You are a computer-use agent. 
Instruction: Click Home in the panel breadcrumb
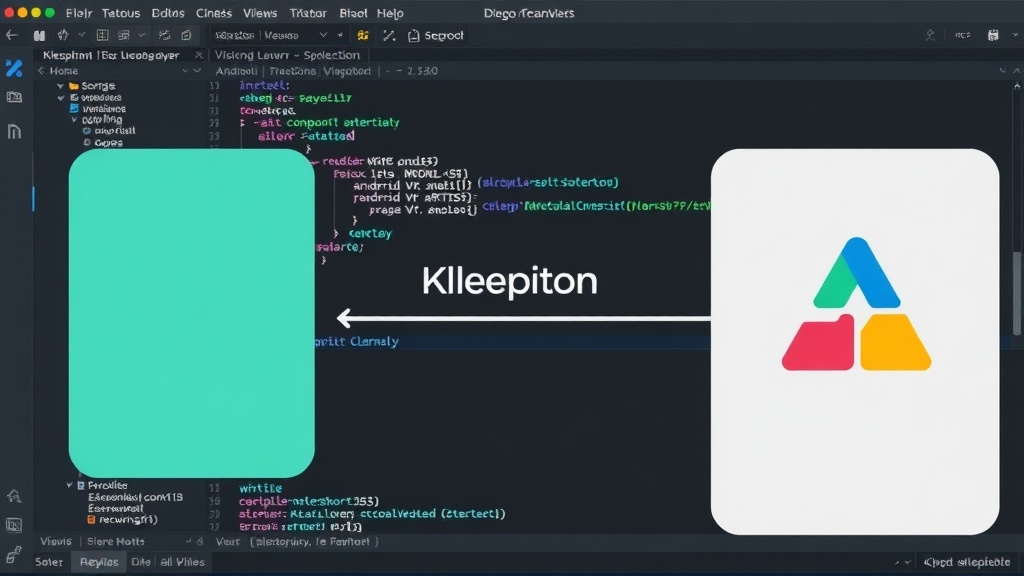coord(64,71)
